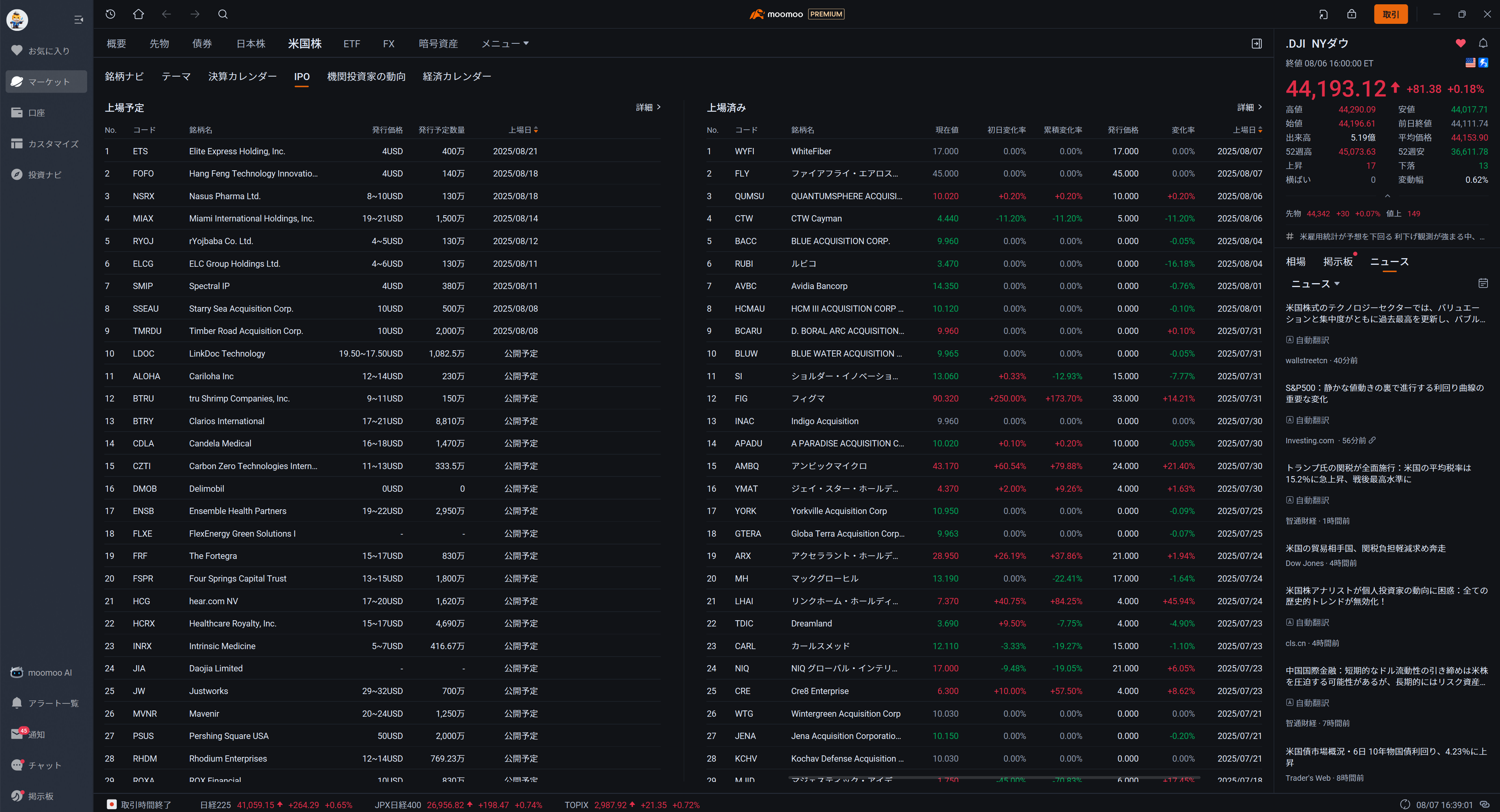
Task: Click the 米雇用統計 hashtag headline
Action: (1386, 236)
